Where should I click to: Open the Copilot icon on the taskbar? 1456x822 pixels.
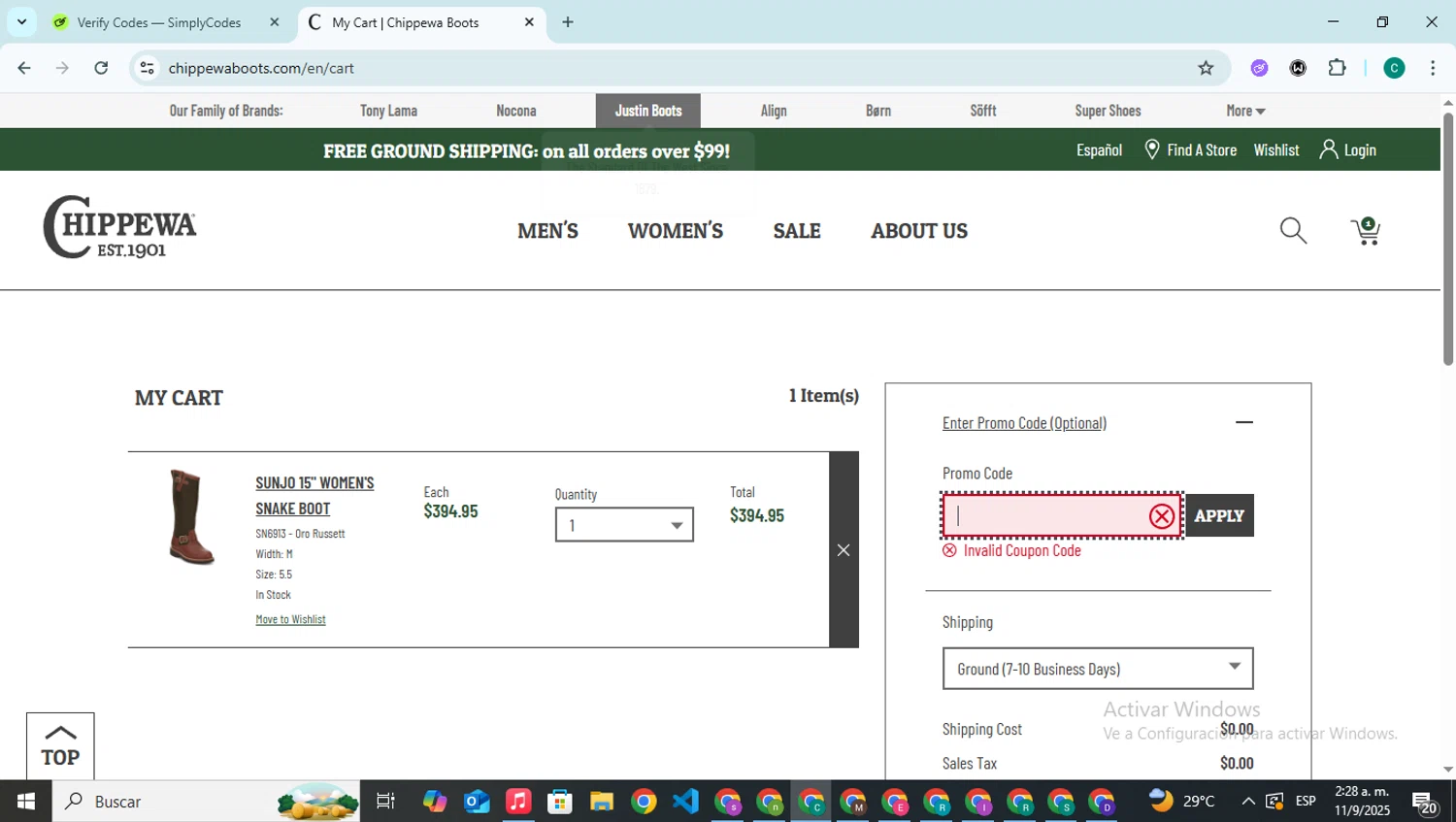coord(435,801)
